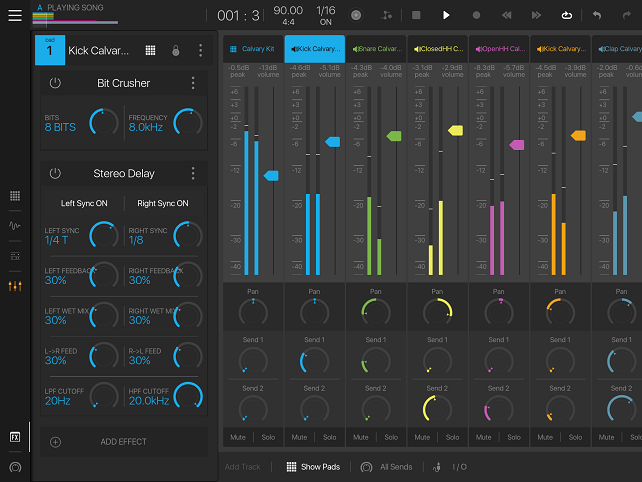Toggle the lock icon beside Kick Calvar

176,50
